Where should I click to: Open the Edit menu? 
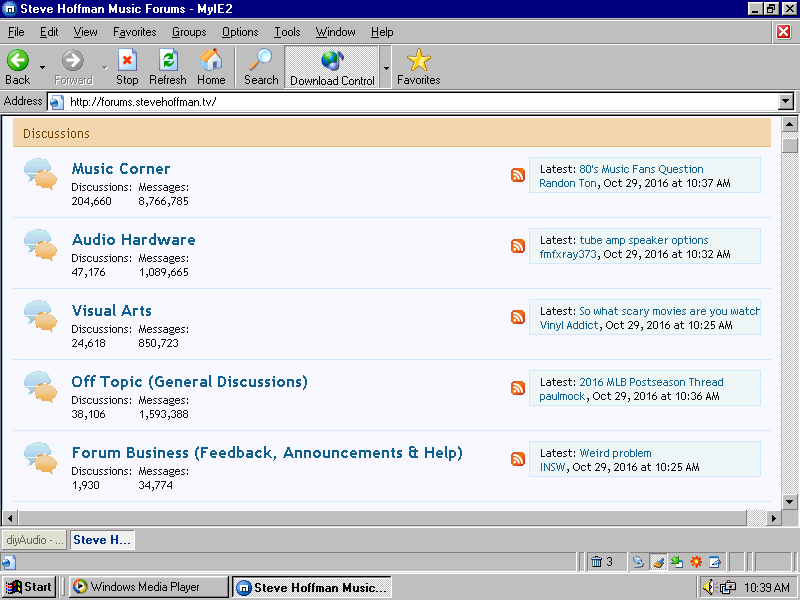pos(49,32)
